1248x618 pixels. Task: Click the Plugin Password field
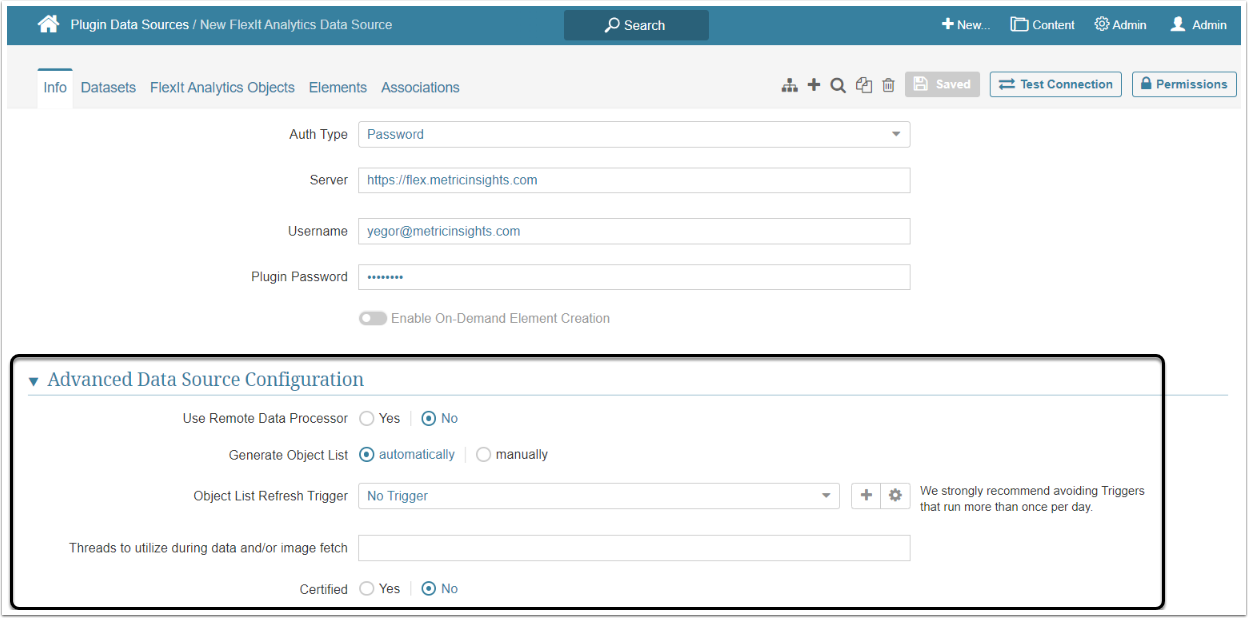(x=634, y=277)
